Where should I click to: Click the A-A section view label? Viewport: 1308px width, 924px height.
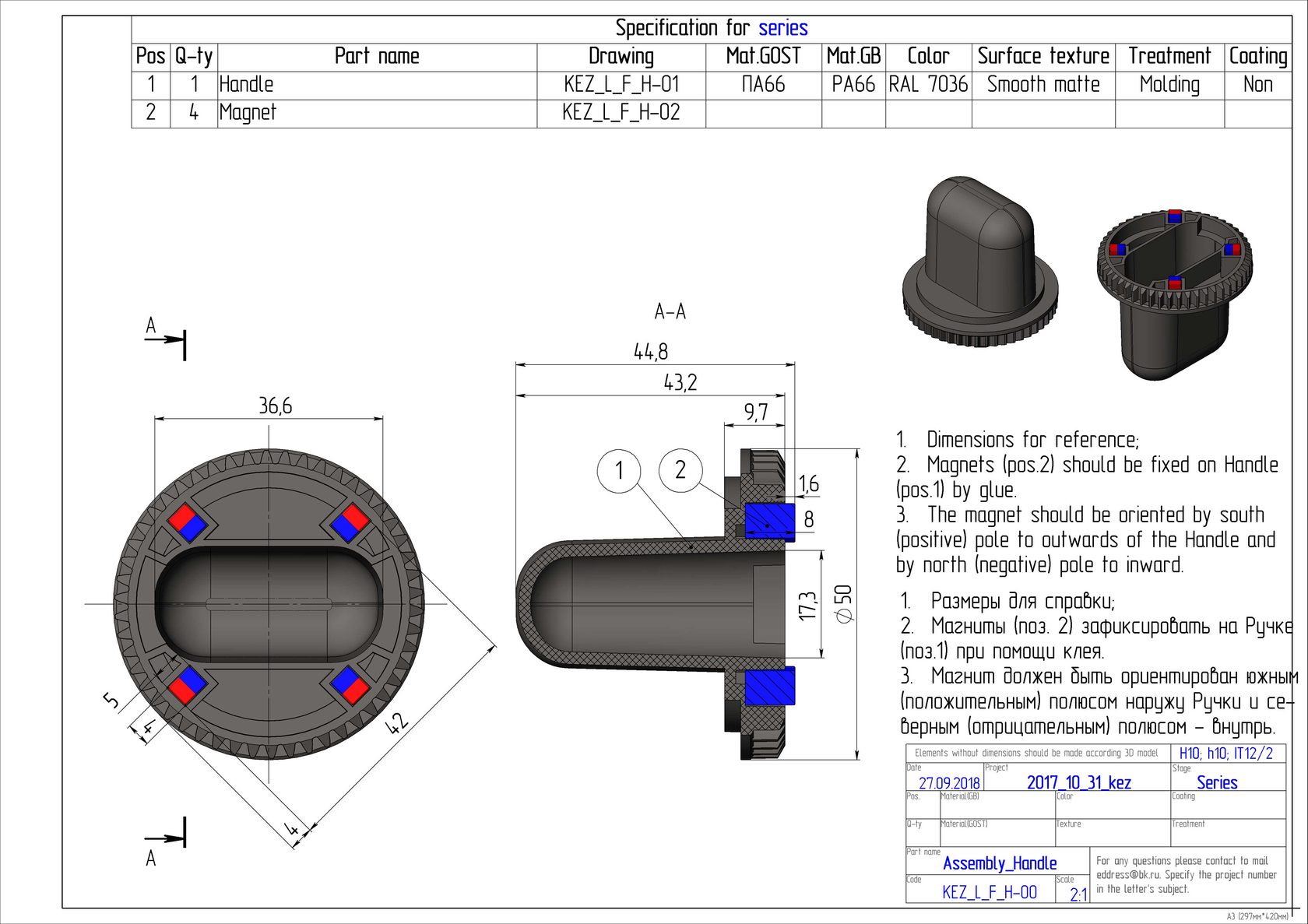click(670, 312)
